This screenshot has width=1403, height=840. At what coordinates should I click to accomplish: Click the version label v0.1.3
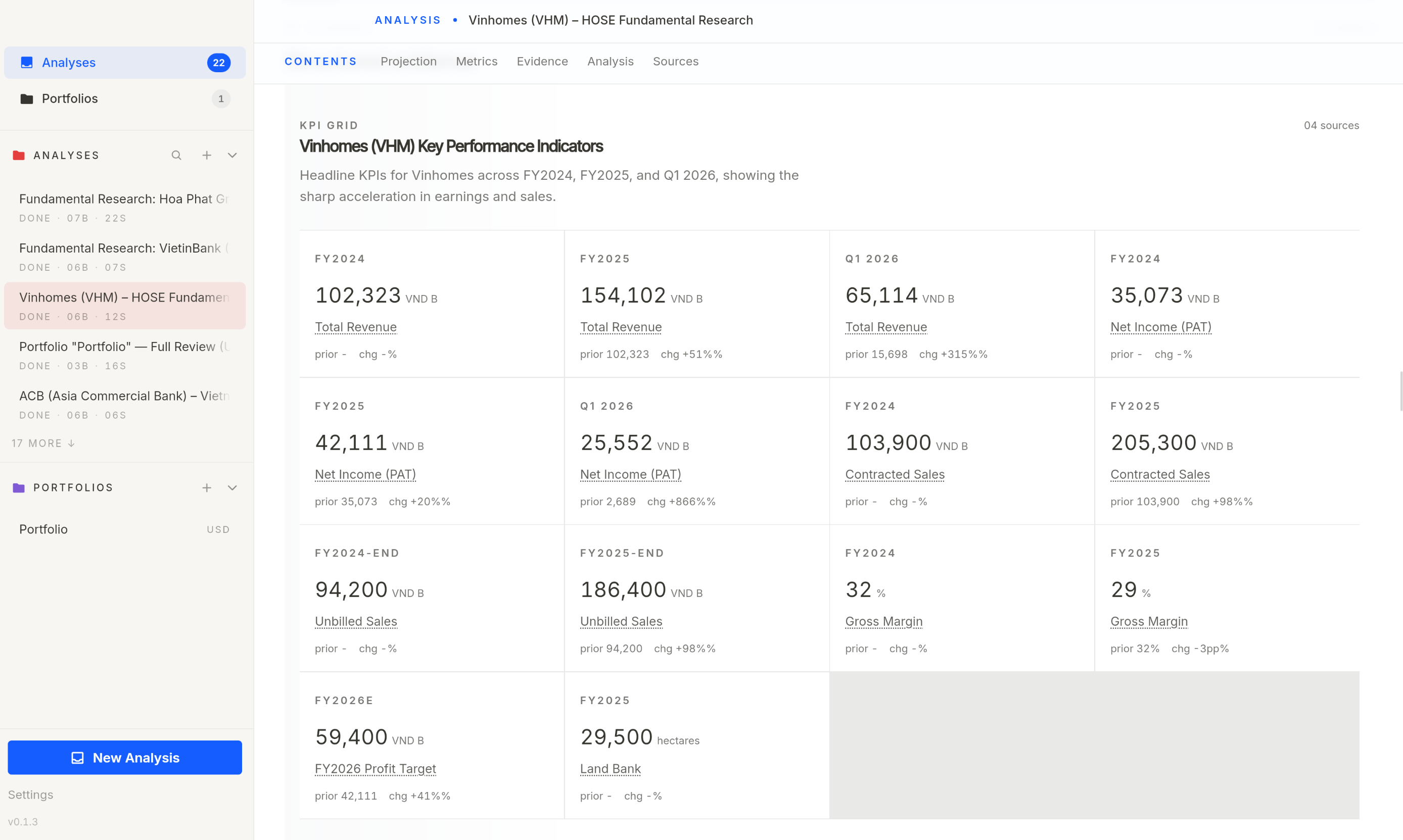point(23,821)
